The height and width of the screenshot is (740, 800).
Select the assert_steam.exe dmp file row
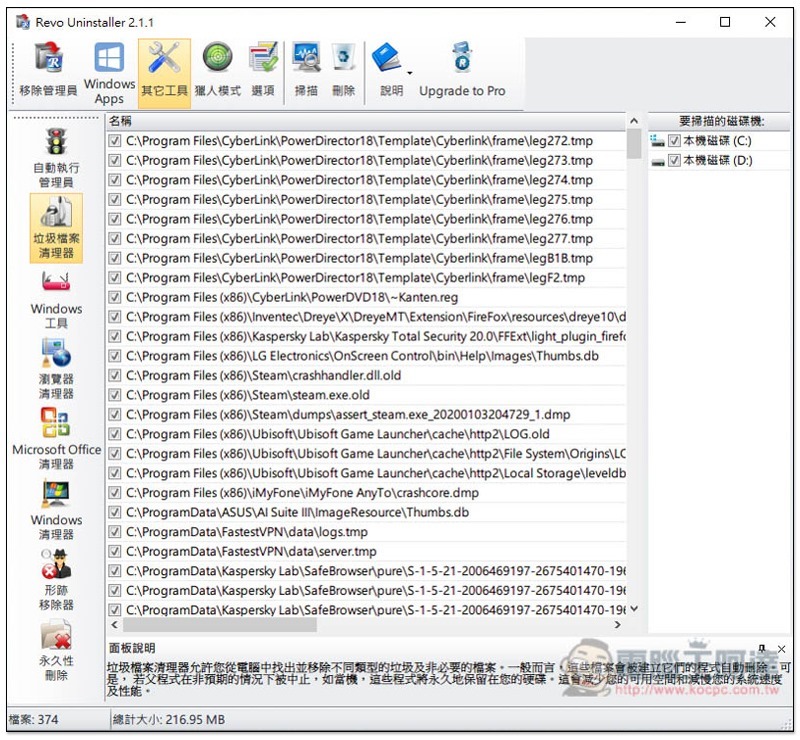point(366,415)
